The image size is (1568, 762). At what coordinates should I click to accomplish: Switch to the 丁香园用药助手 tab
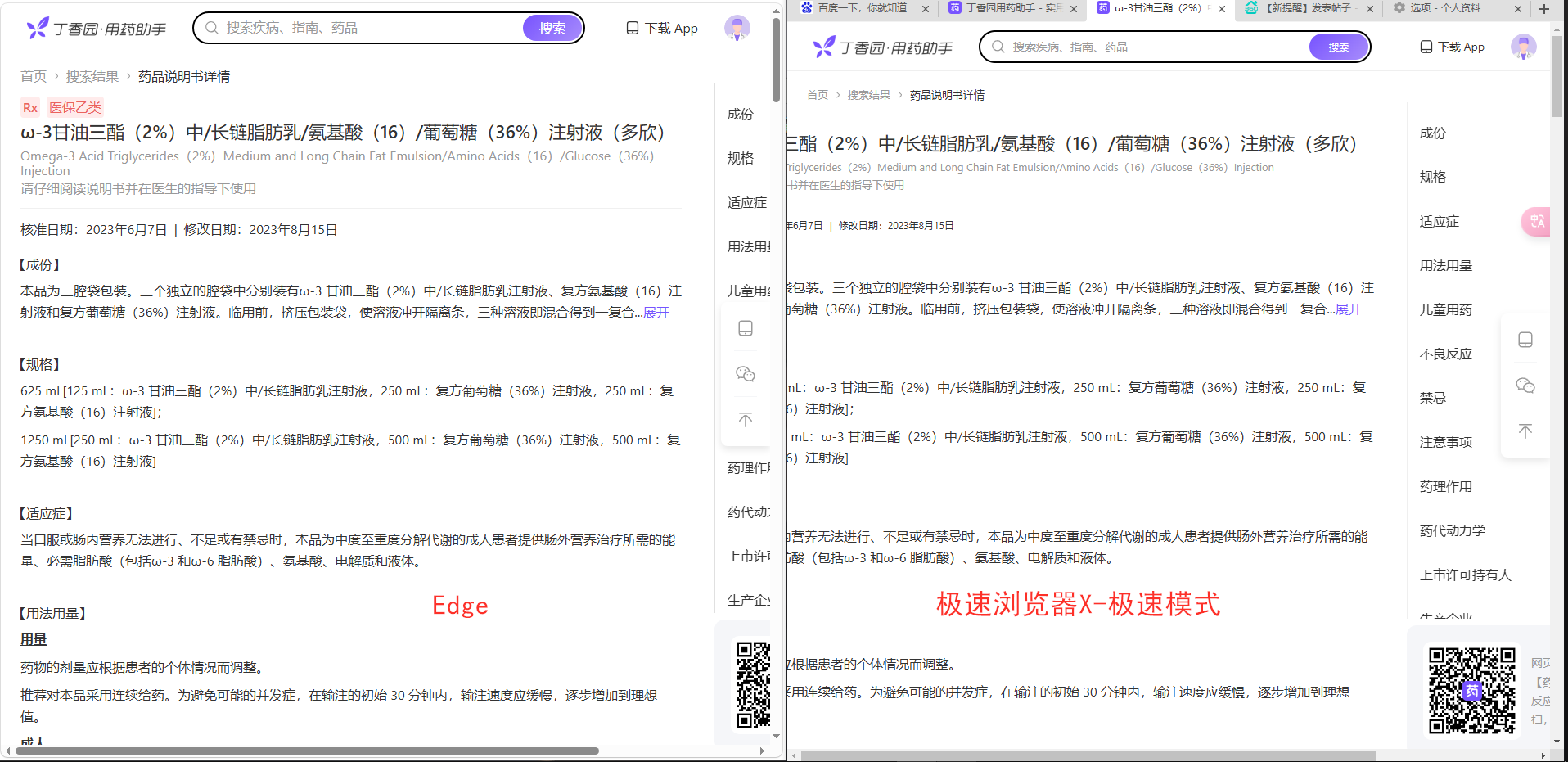[x=1012, y=8]
